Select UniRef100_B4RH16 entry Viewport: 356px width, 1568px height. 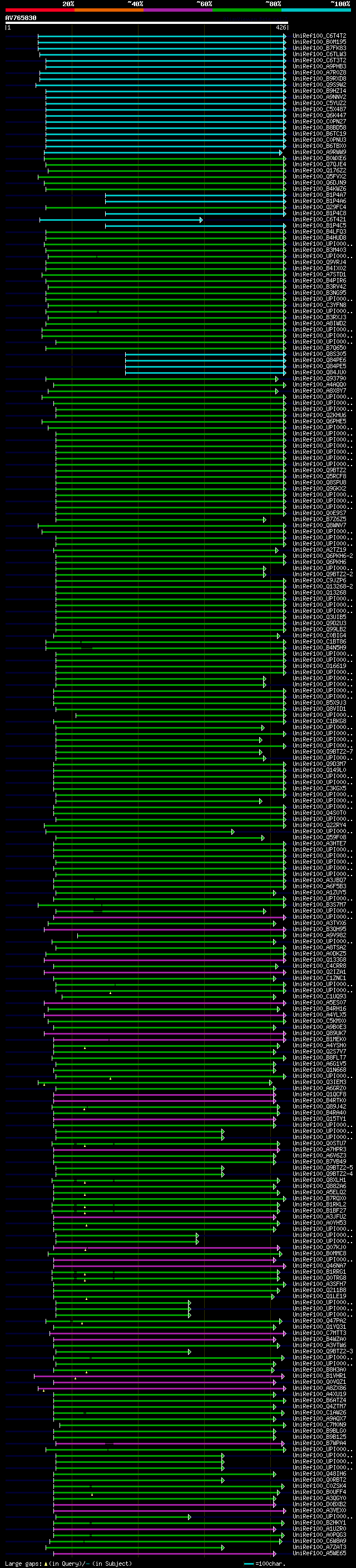(x=319, y=1008)
